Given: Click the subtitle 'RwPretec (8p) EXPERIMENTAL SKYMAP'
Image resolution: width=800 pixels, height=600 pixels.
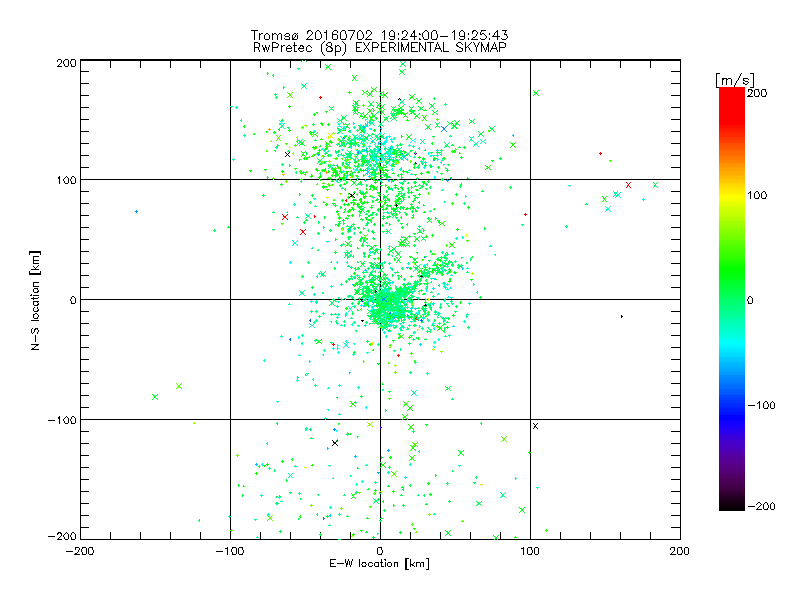Looking at the screenshot, I should pos(380,48).
